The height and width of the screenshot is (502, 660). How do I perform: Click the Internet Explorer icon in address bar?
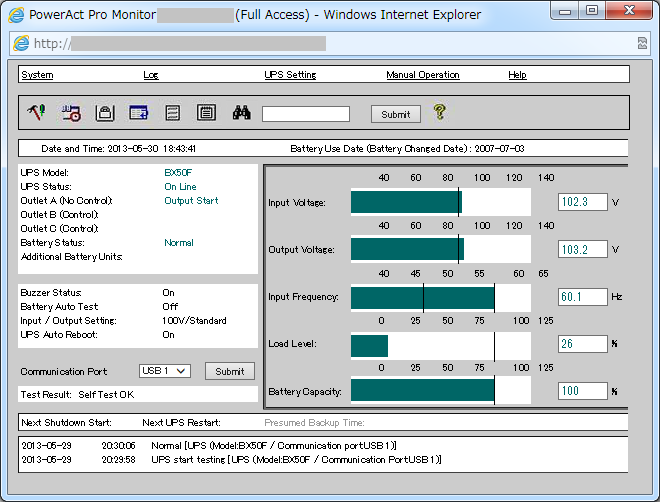coord(21,43)
